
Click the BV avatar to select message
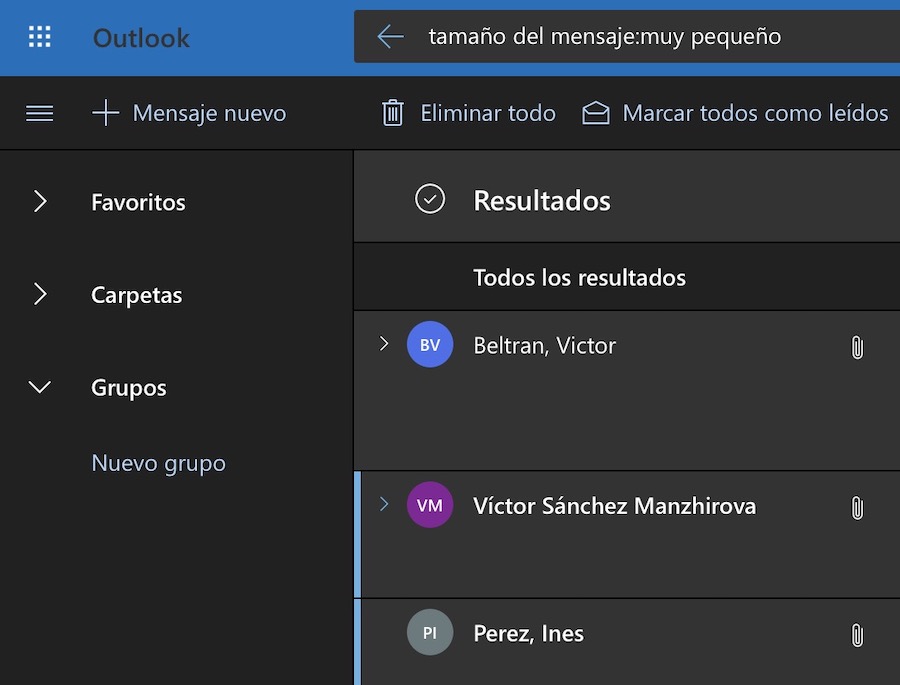[x=430, y=345]
